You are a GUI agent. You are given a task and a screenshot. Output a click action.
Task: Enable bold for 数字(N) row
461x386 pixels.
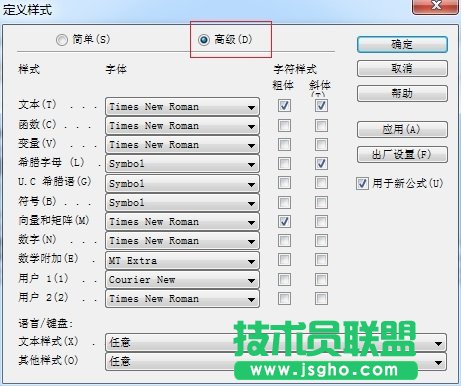click(x=284, y=240)
